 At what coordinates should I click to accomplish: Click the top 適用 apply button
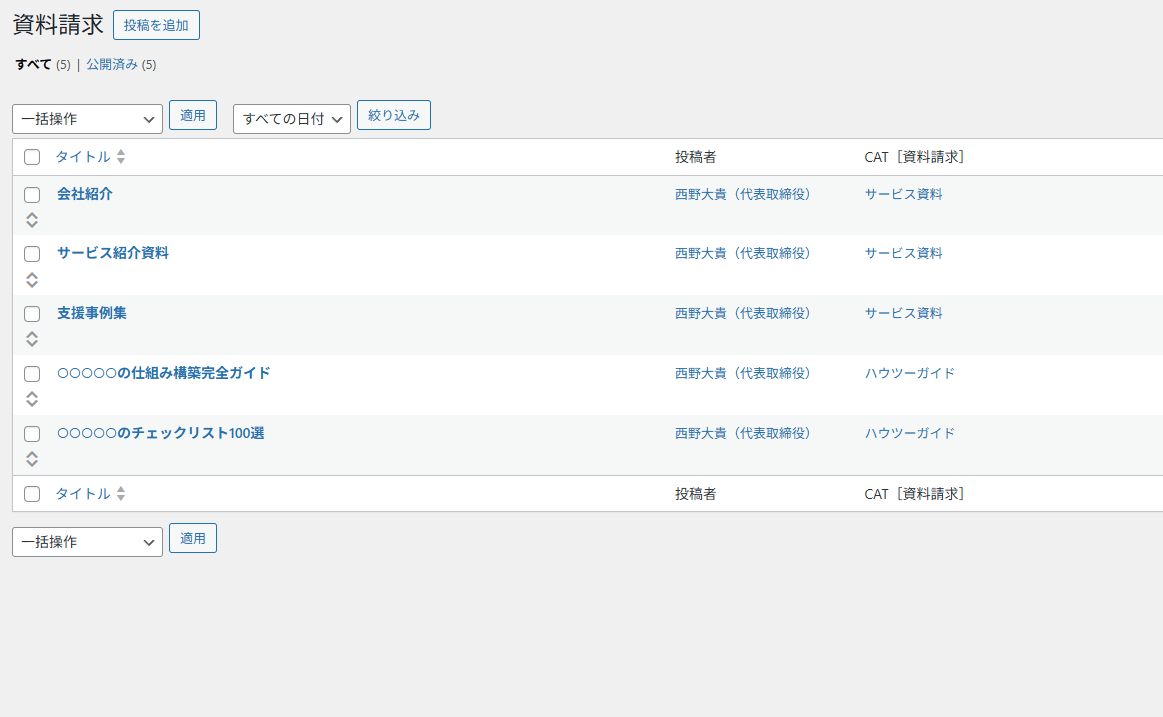pos(192,115)
